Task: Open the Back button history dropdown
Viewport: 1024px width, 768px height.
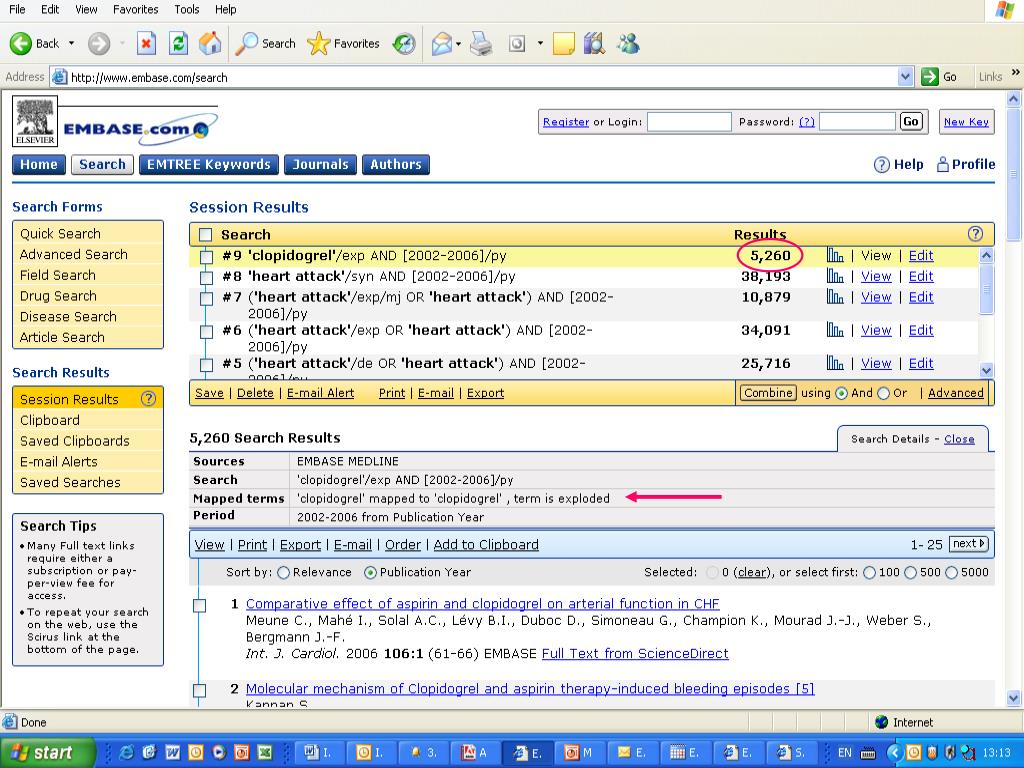Action: pos(71,44)
